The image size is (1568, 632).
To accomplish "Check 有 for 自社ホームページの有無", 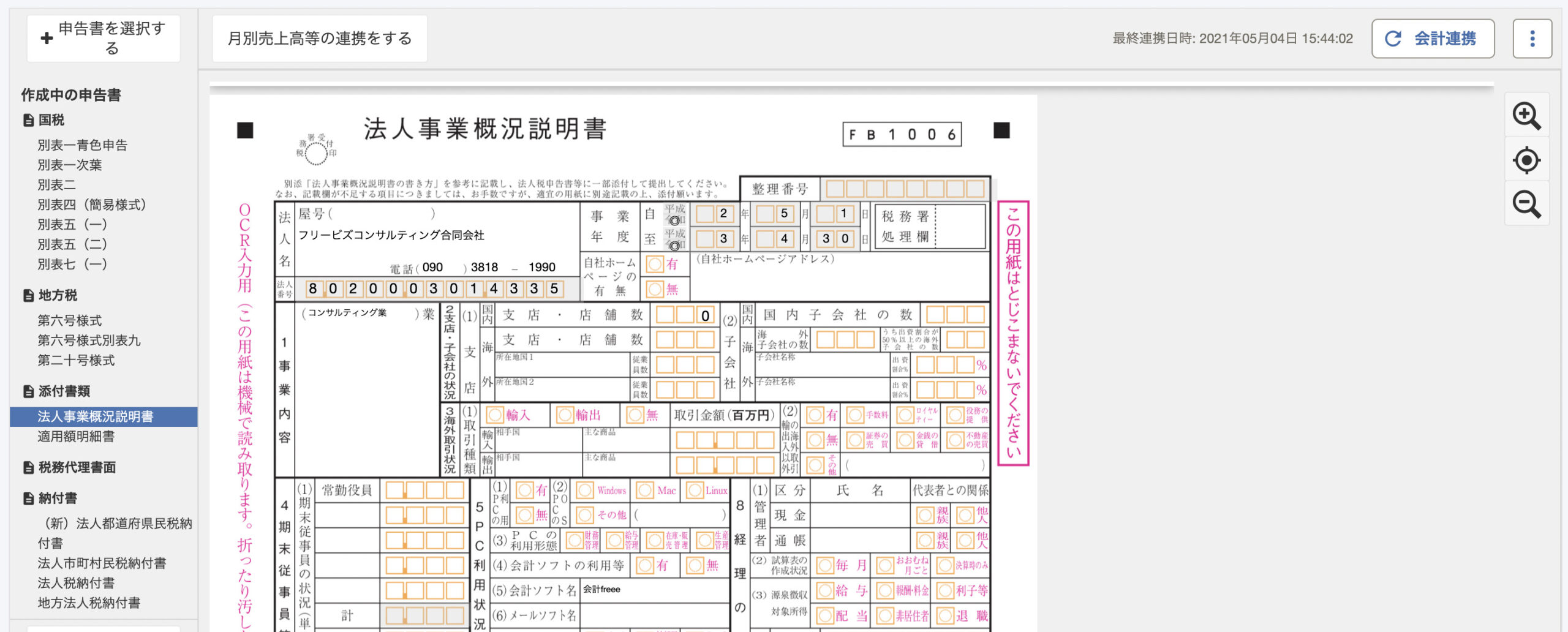I will [655, 264].
